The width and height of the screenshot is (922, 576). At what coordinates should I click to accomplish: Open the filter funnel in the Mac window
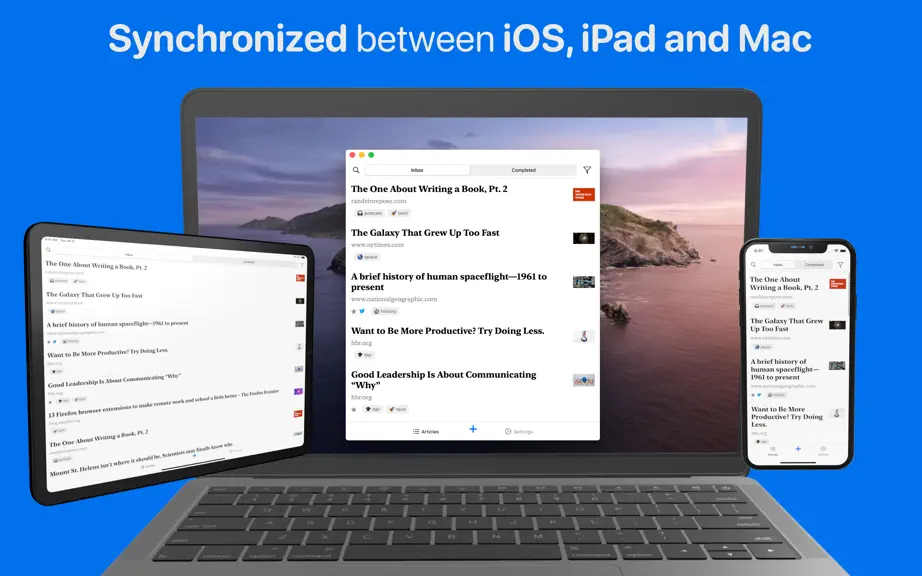(x=587, y=170)
